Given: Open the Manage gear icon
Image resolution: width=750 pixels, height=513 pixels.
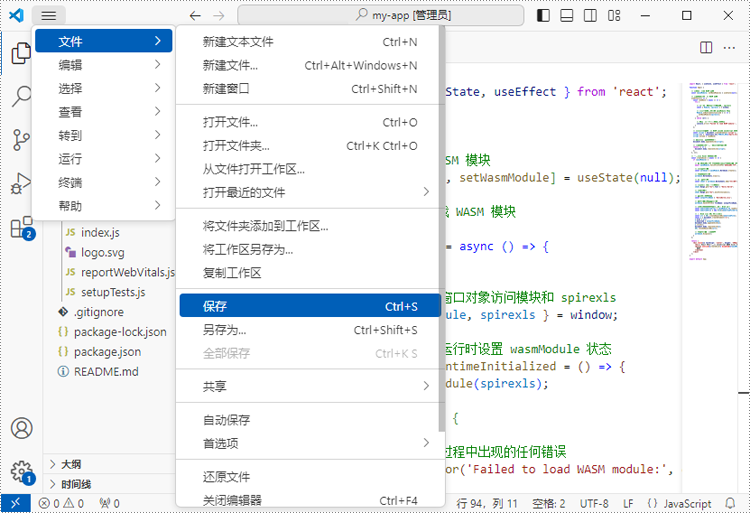Looking at the screenshot, I should 22,472.
